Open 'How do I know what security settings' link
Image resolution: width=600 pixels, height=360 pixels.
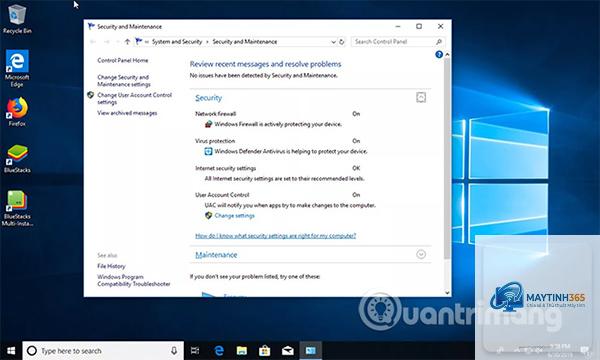coord(276,236)
